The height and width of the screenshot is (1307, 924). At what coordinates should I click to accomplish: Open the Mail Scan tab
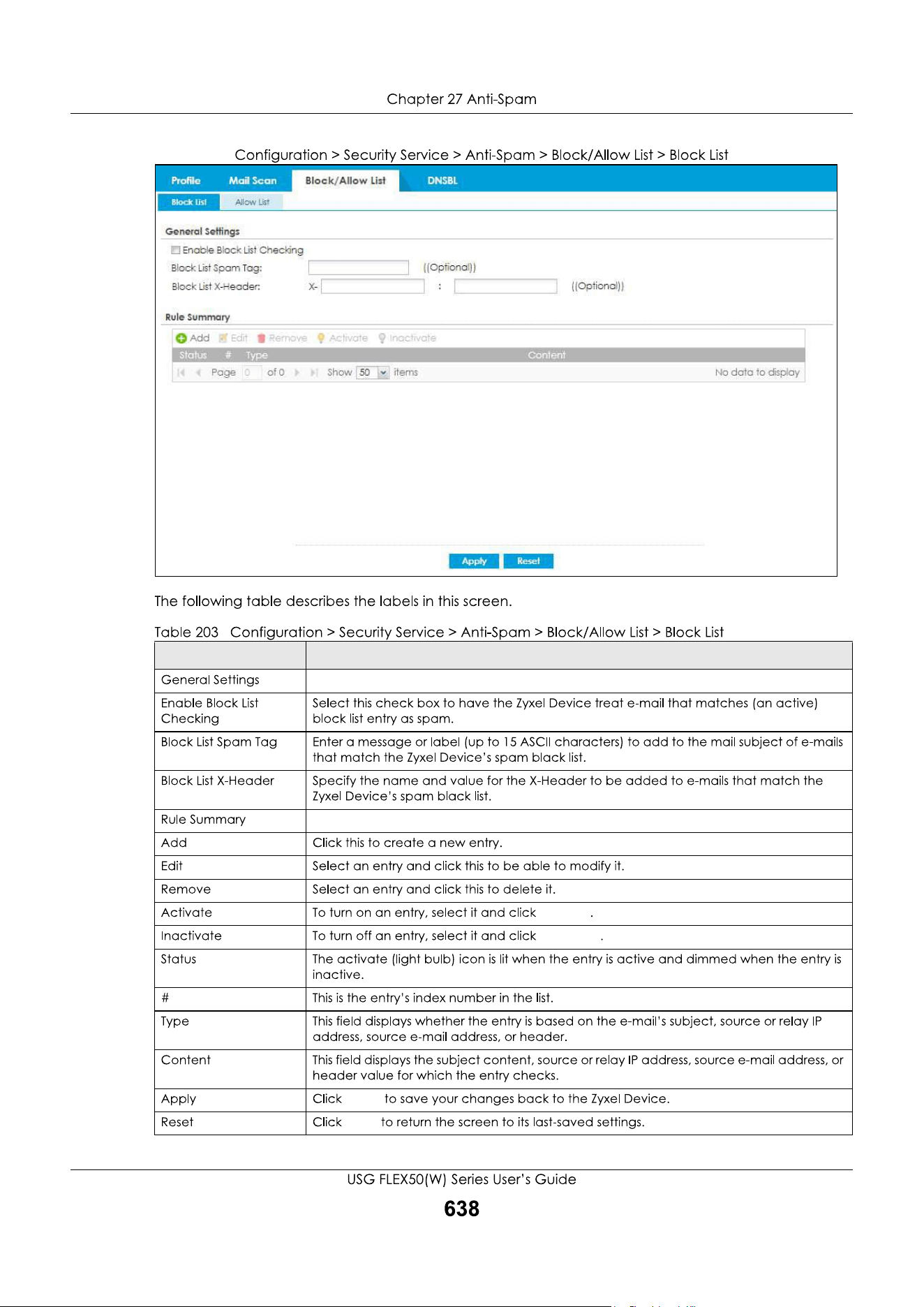[253, 181]
